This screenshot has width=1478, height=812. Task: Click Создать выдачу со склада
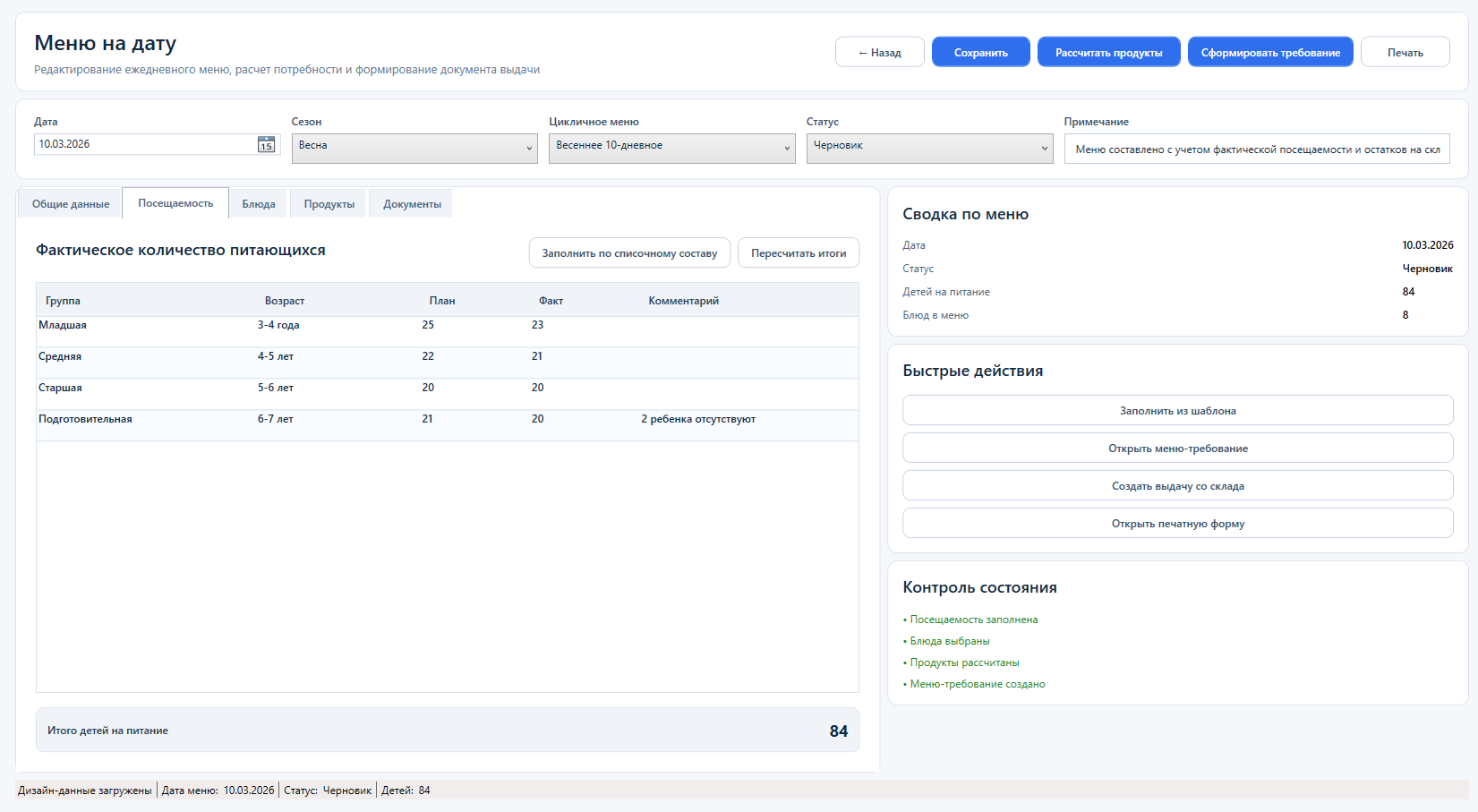click(x=1177, y=486)
